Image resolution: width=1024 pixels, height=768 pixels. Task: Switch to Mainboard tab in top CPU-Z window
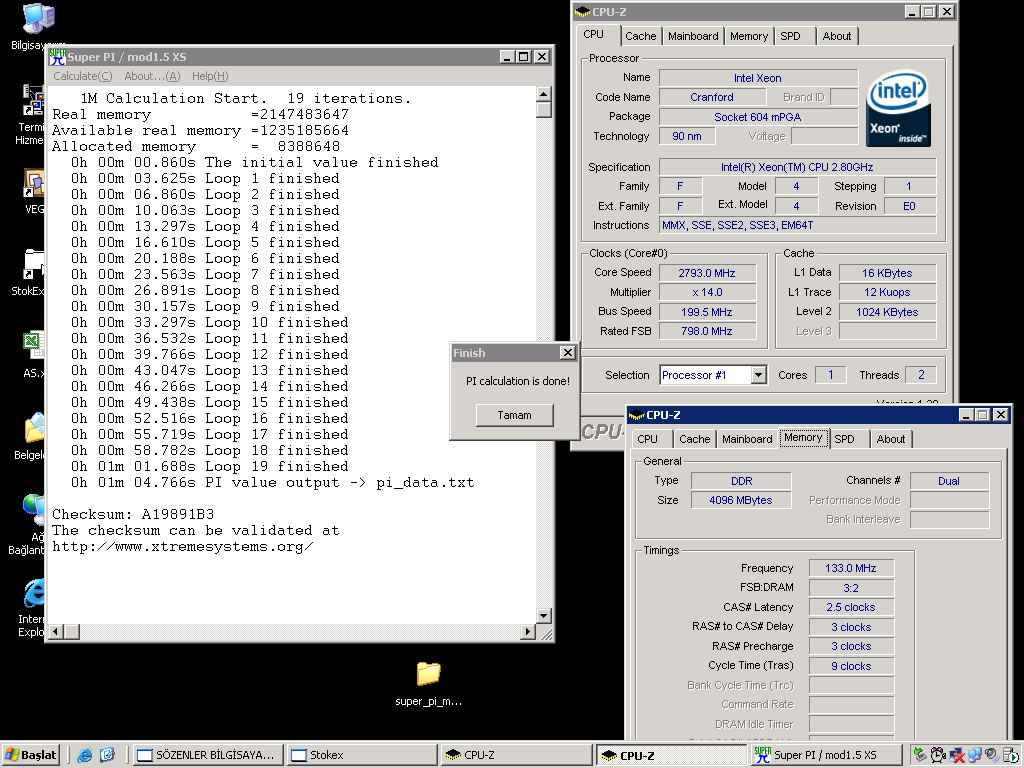click(693, 36)
